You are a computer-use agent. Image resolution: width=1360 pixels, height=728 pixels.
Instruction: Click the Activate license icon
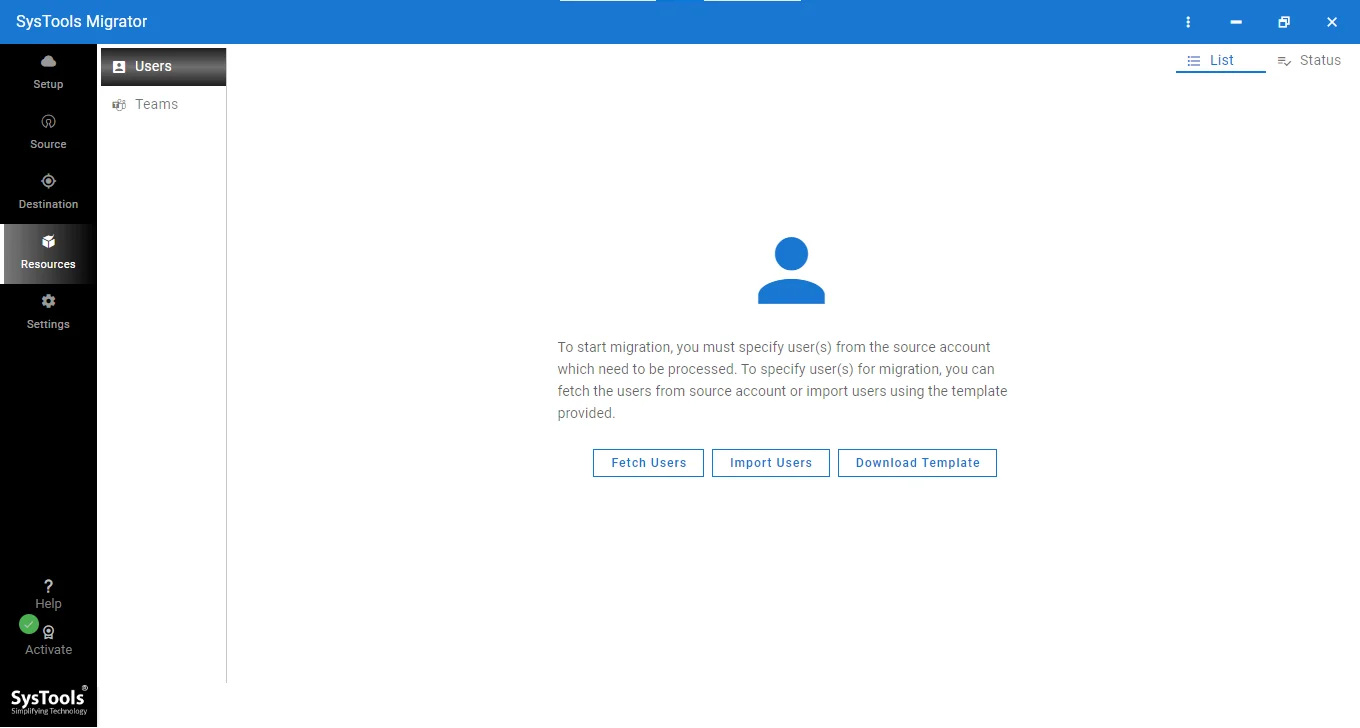48,632
